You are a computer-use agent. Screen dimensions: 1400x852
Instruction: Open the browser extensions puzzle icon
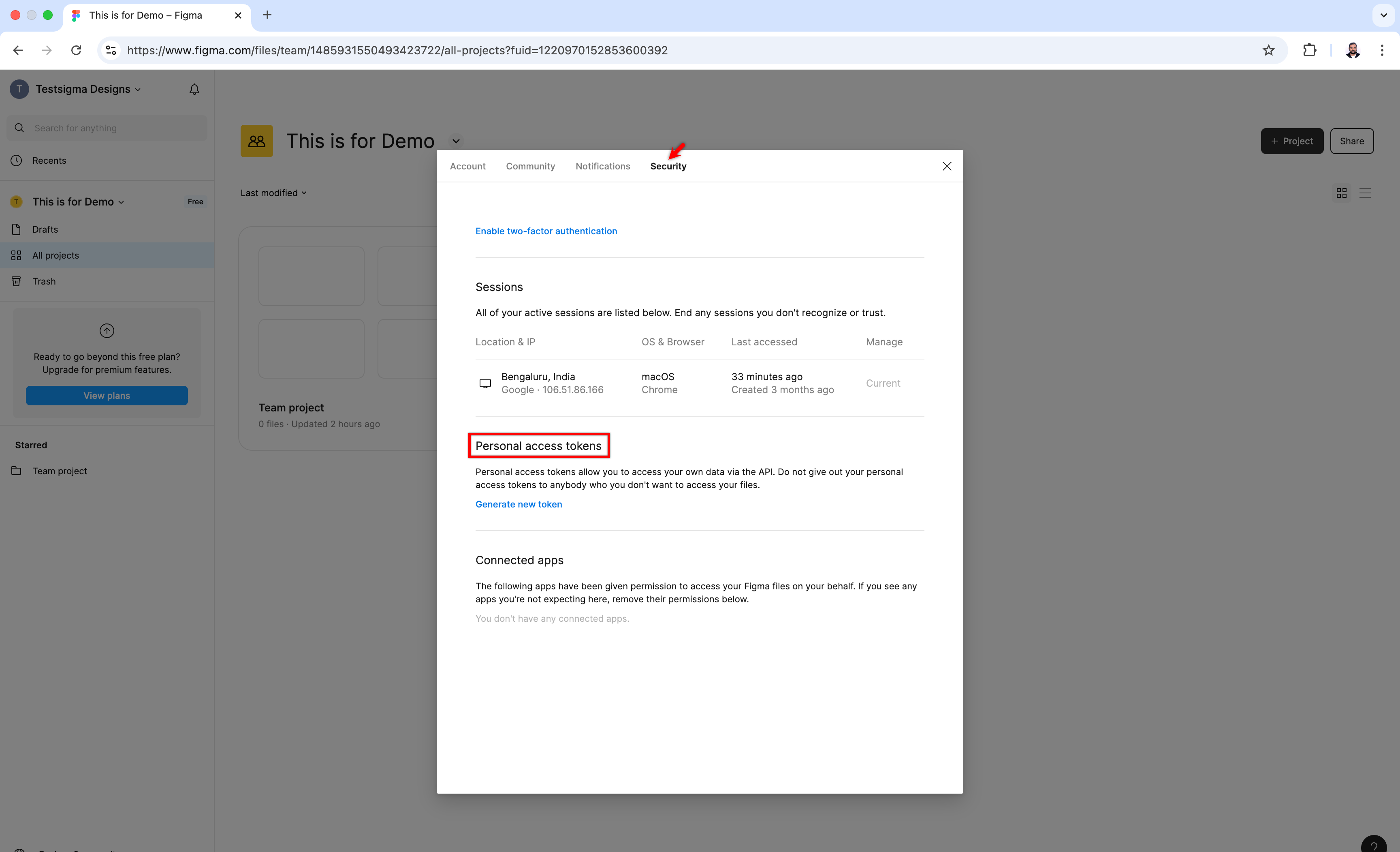click(1310, 50)
